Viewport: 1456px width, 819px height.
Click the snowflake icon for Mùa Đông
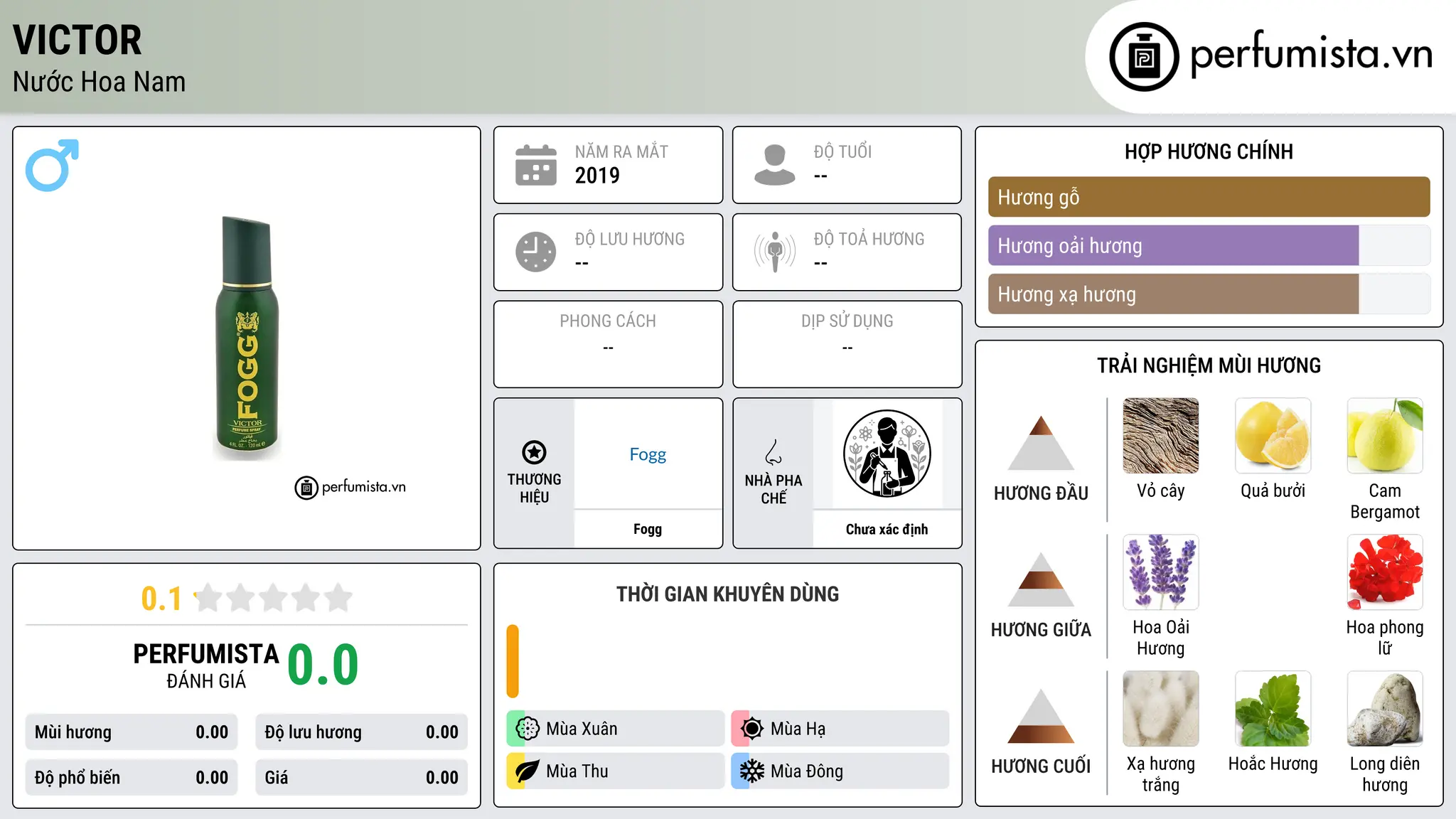point(751,771)
